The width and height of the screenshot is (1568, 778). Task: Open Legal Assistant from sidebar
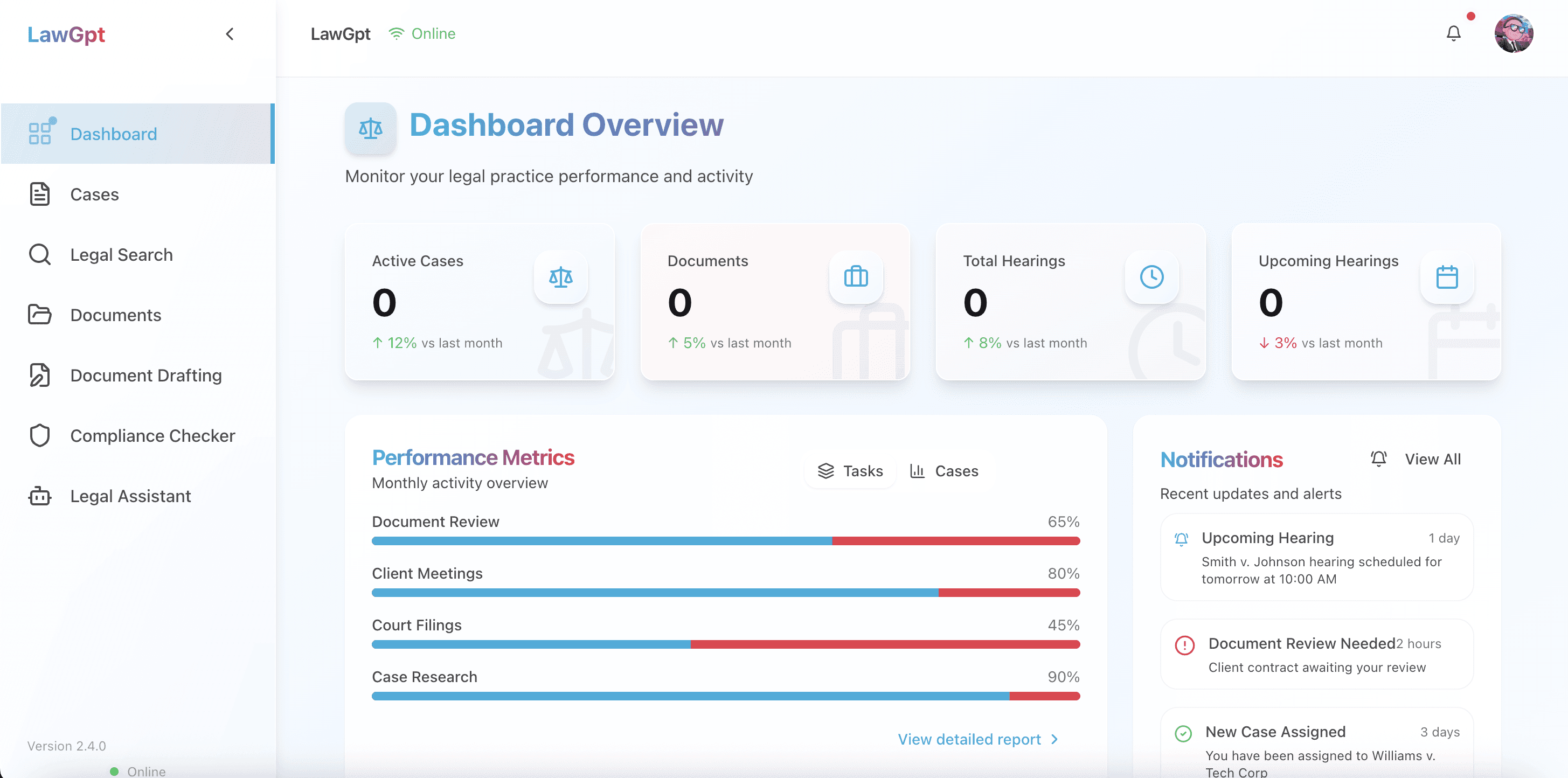coord(130,496)
